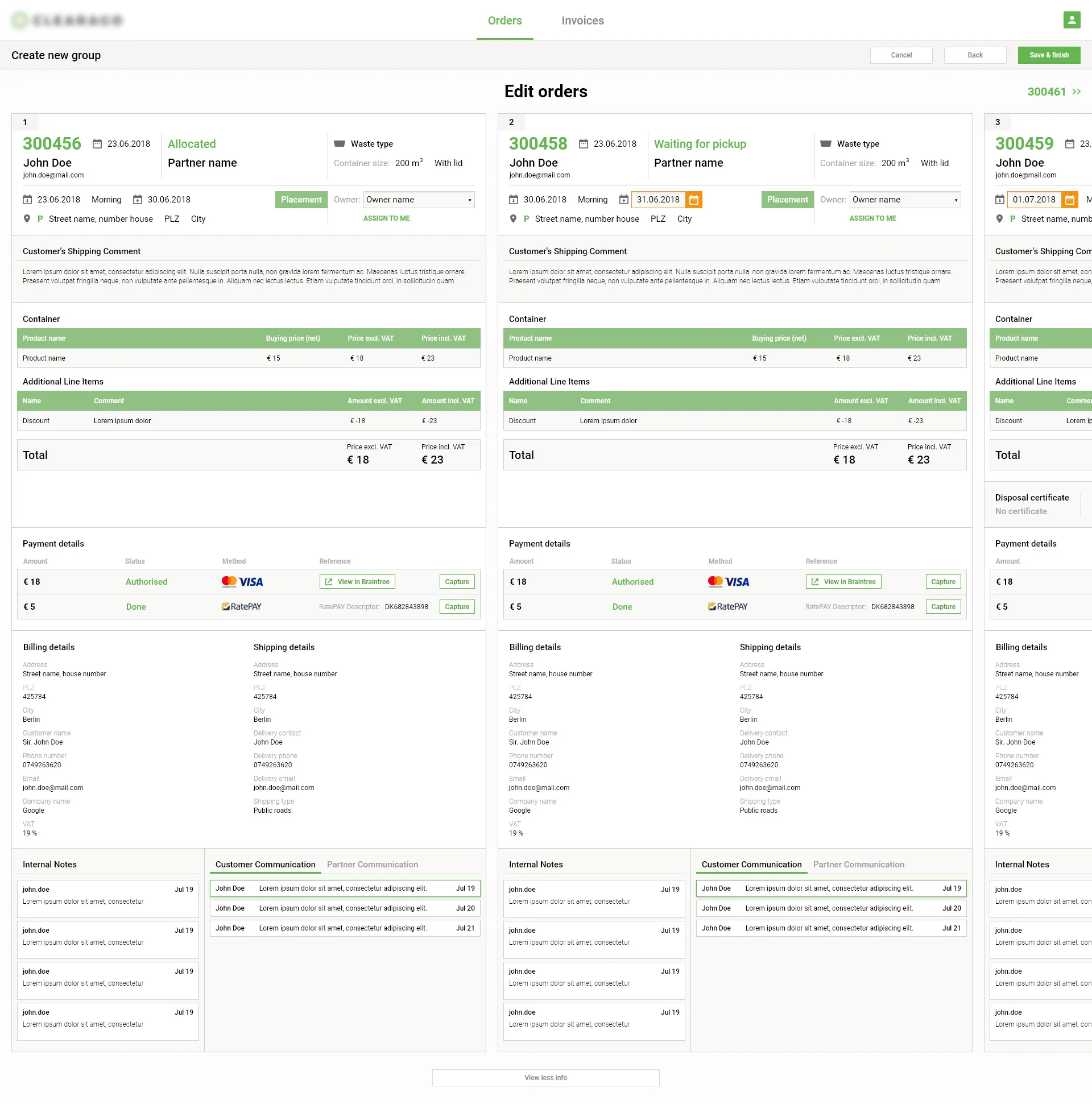Click waste type container icon in order 1

(x=340, y=143)
